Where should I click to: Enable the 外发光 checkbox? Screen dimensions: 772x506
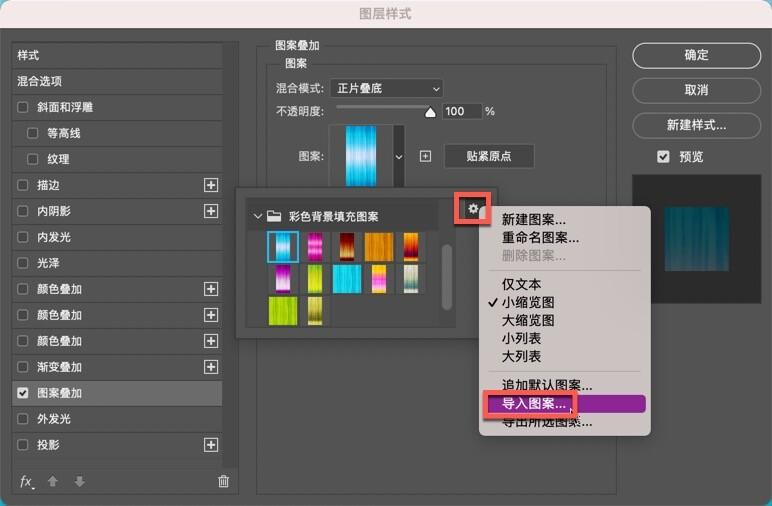[x=23, y=419]
